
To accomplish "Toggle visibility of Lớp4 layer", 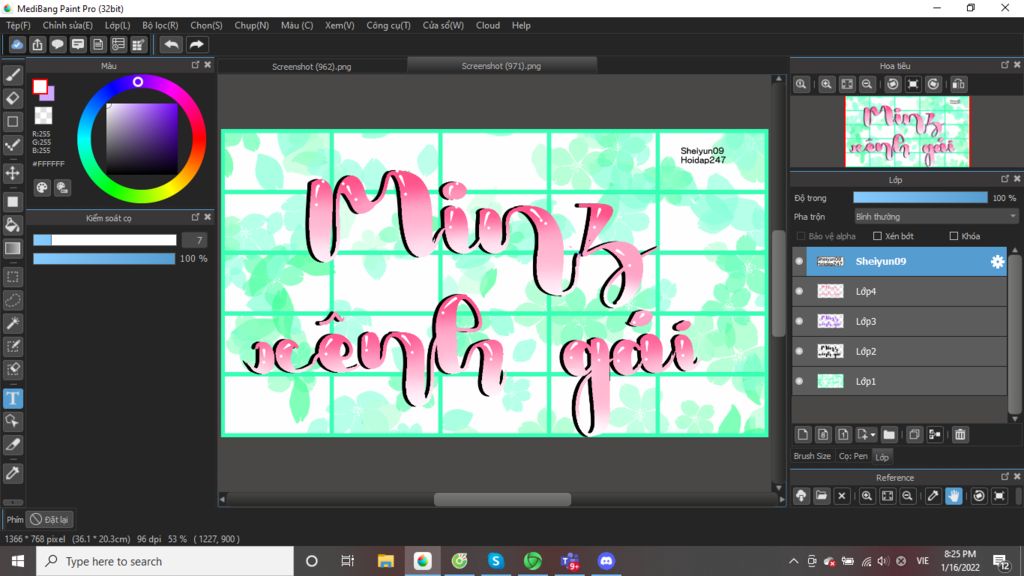I will (799, 291).
